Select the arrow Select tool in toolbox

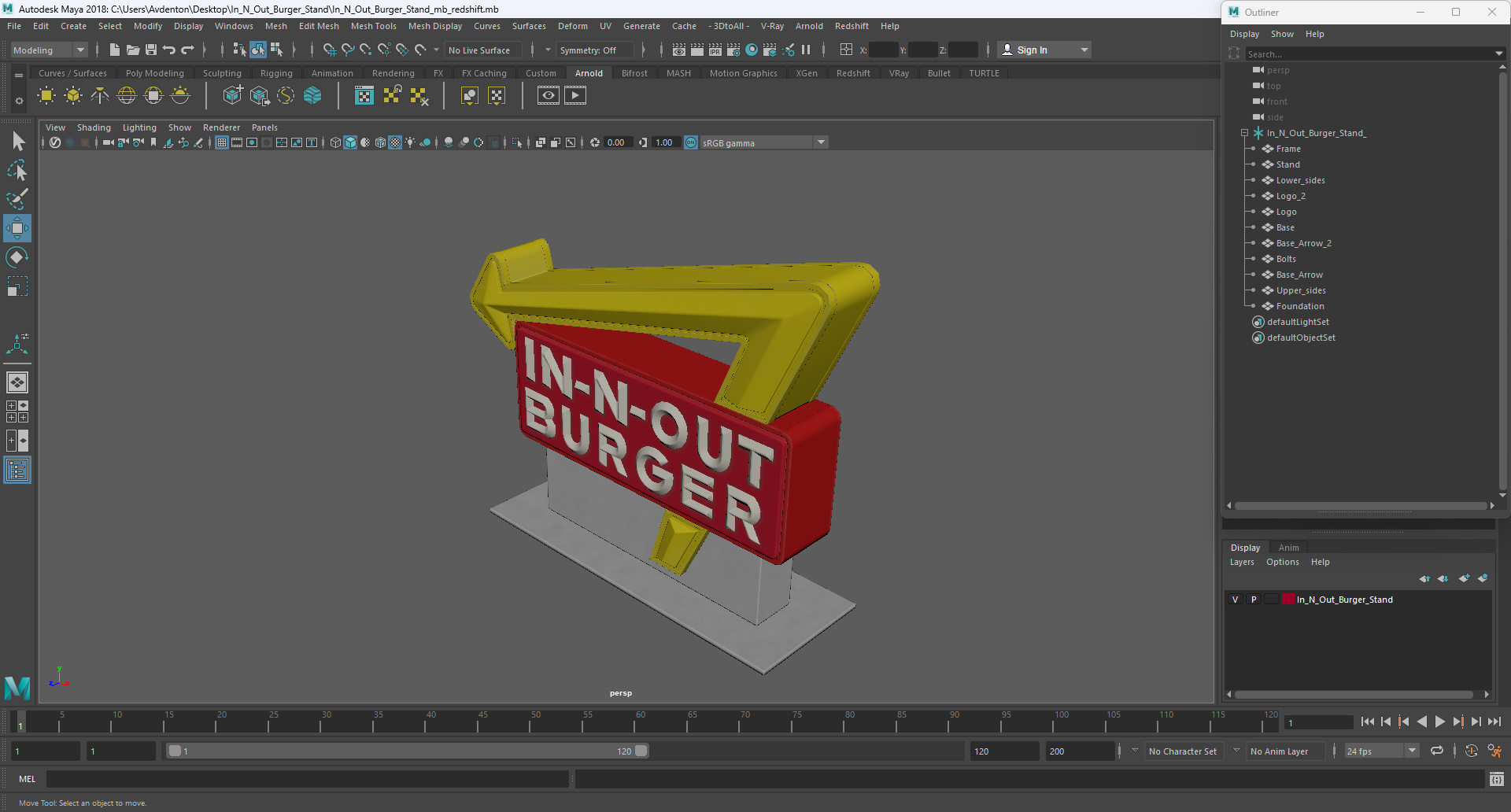17,142
